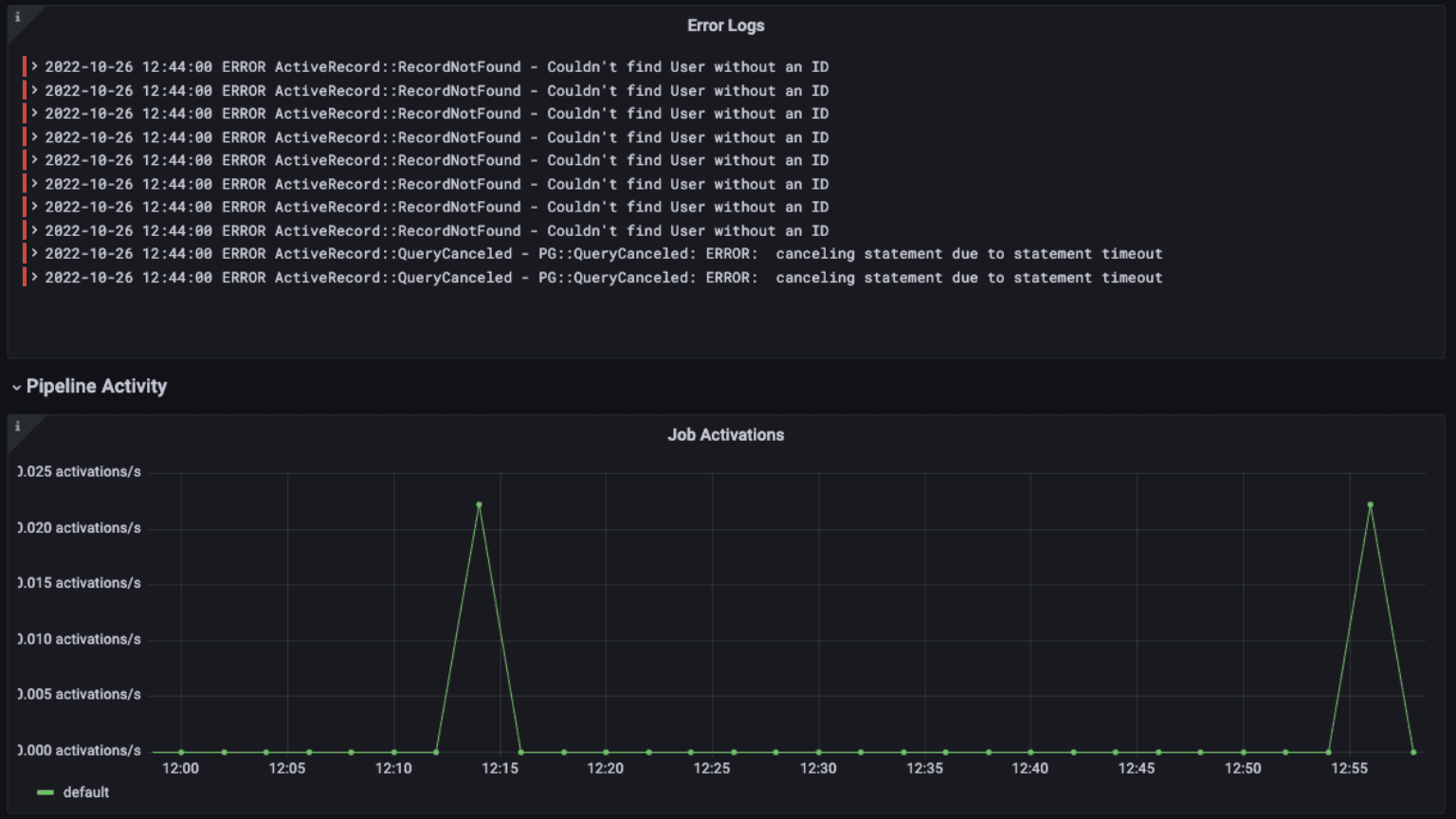Open the Job Activations panel title menu
1456x819 pixels.
coord(725,435)
